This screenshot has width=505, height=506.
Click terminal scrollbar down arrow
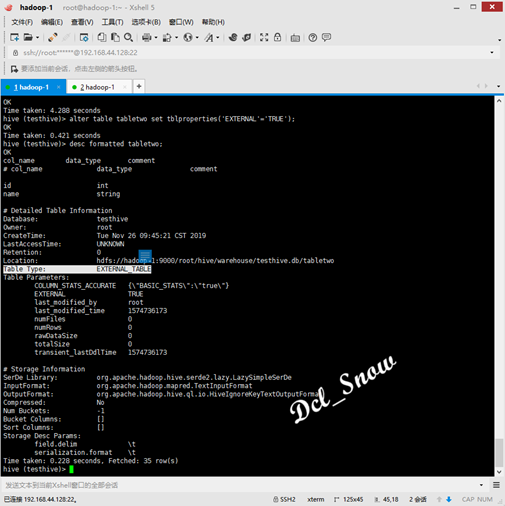pyautogui.click(x=499, y=472)
